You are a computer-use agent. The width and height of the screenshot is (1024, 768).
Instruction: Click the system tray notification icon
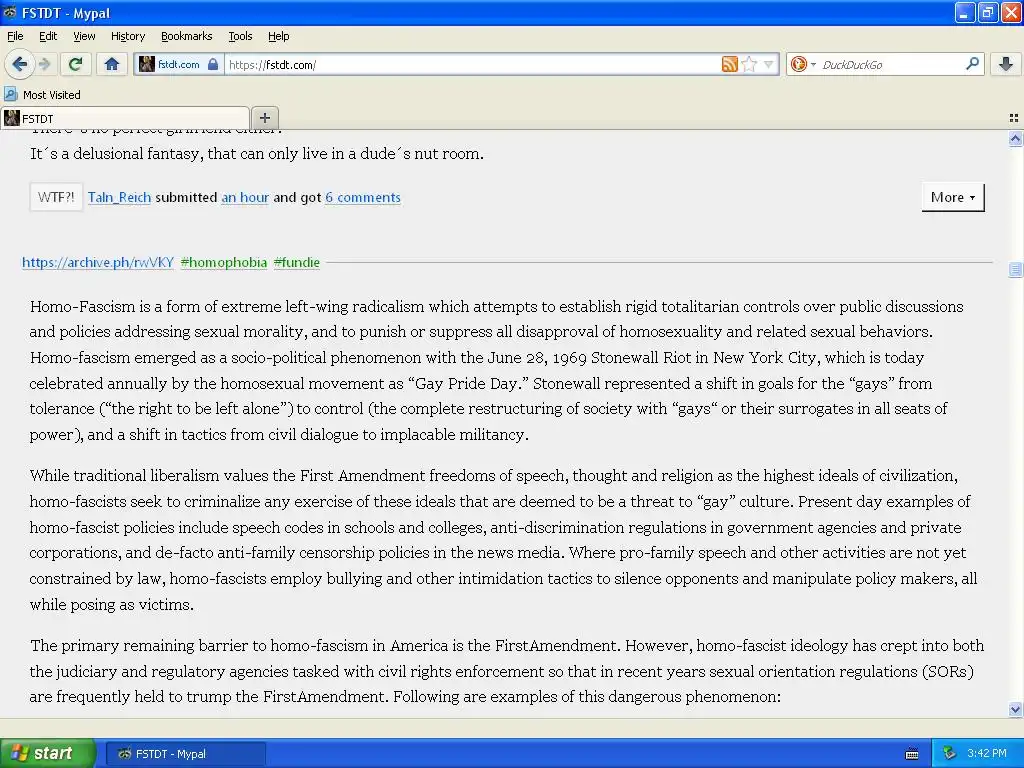click(x=949, y=753)
